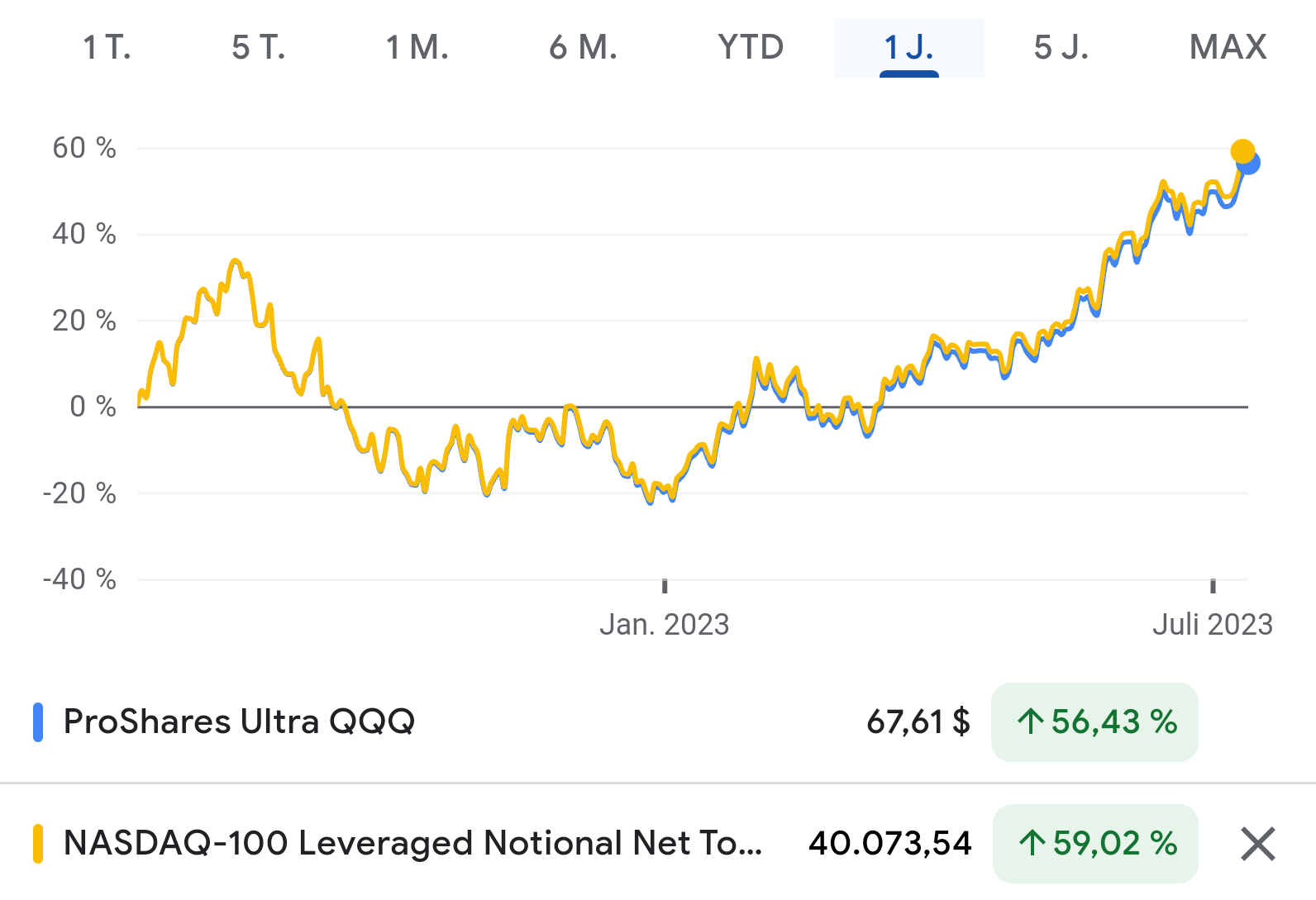The width and height of the screenshot is (1316, 900).
Task: Click the green up arrow beside 59,02 %
Action: [x=1032, y=843]
